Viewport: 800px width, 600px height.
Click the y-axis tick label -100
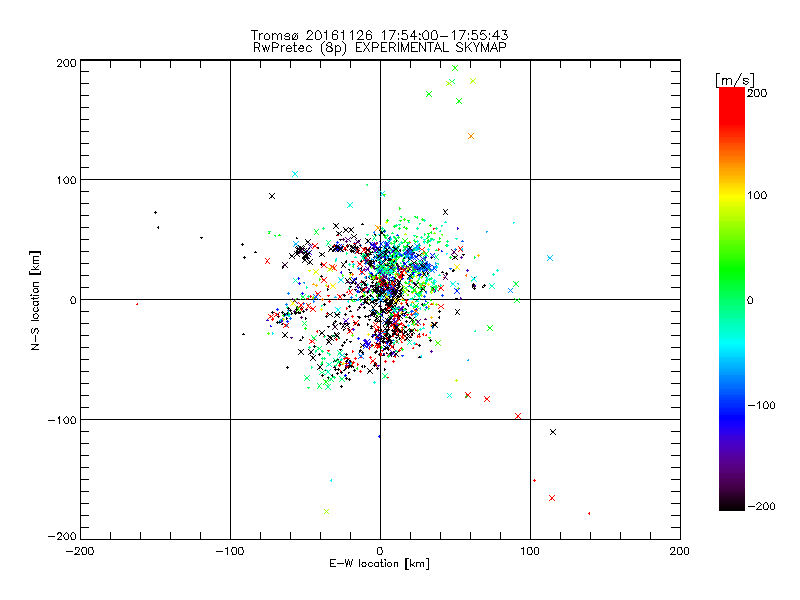(62, 420)
